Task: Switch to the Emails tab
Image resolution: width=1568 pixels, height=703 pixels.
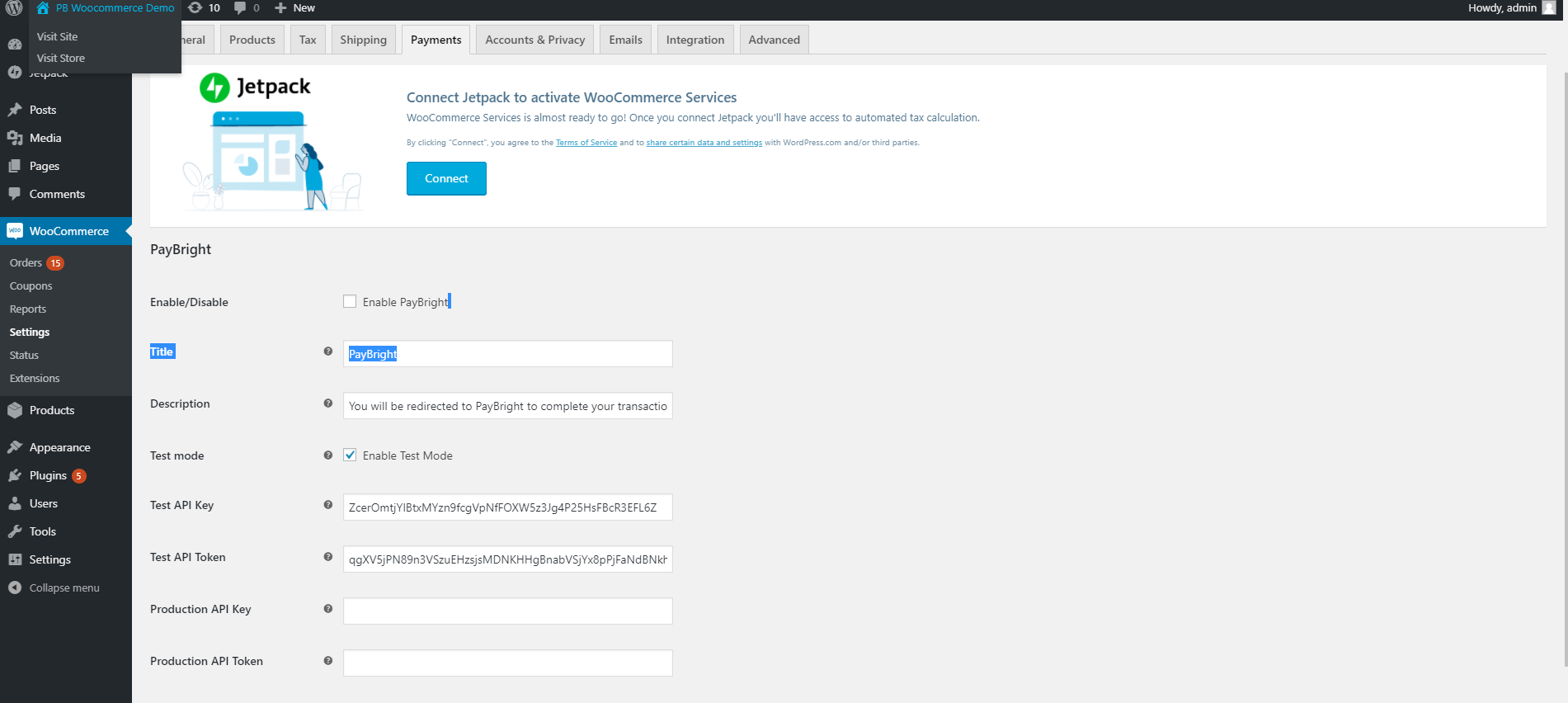Action: tap(625, 40)
